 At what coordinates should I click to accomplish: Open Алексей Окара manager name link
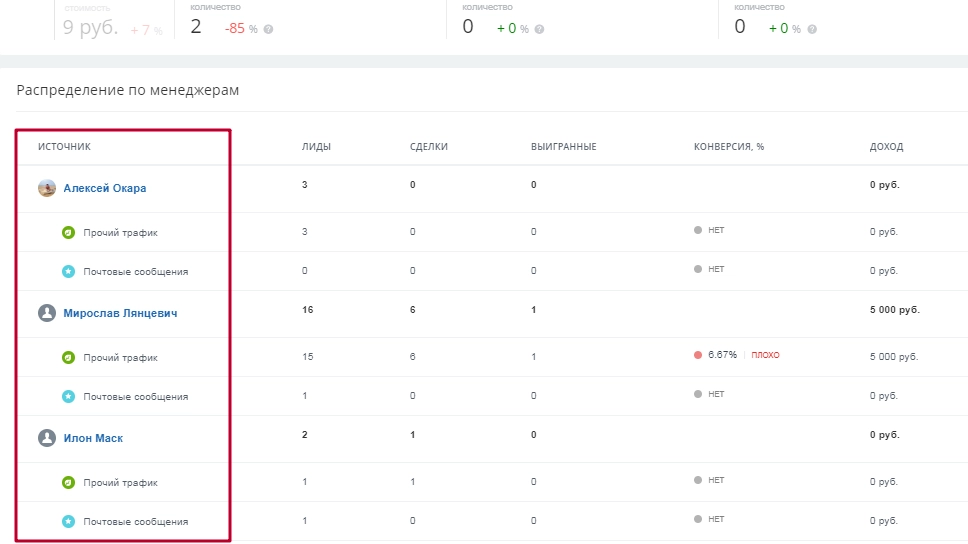(x=104, y=188)
